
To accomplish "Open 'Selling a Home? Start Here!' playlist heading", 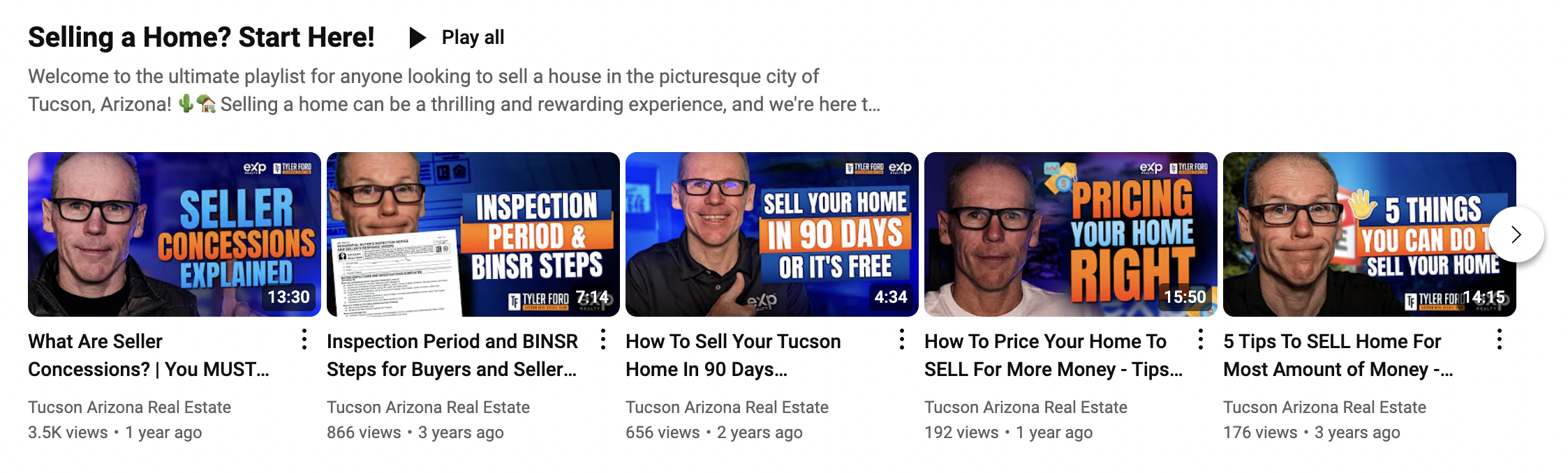I will 201,38.
